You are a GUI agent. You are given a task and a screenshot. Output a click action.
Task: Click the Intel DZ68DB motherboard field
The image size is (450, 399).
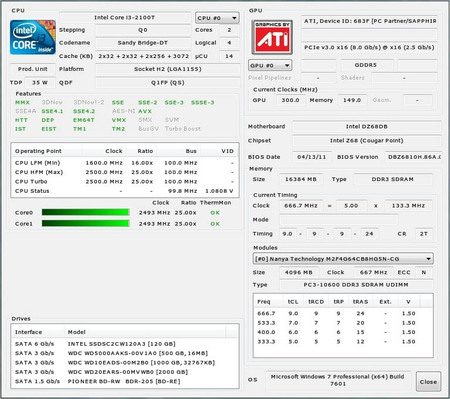point(366,127)
